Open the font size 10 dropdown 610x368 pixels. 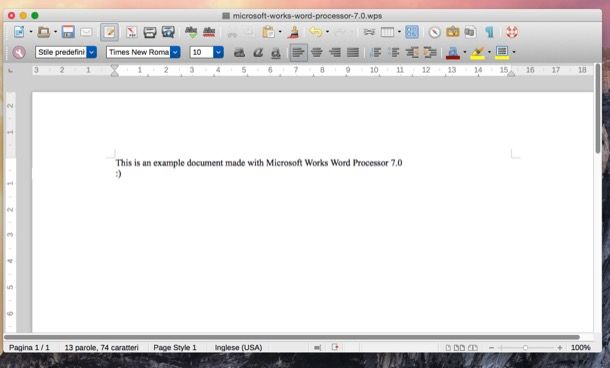pyautogui.click(x=218, y=52)
